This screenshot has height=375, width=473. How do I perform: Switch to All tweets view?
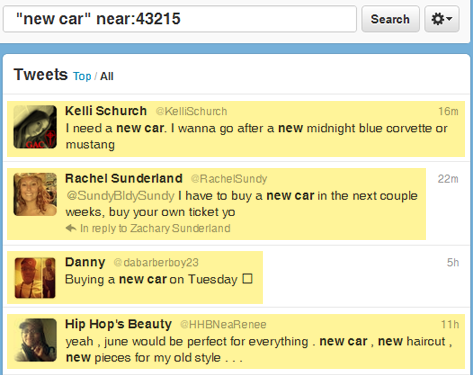click(107, 76)
